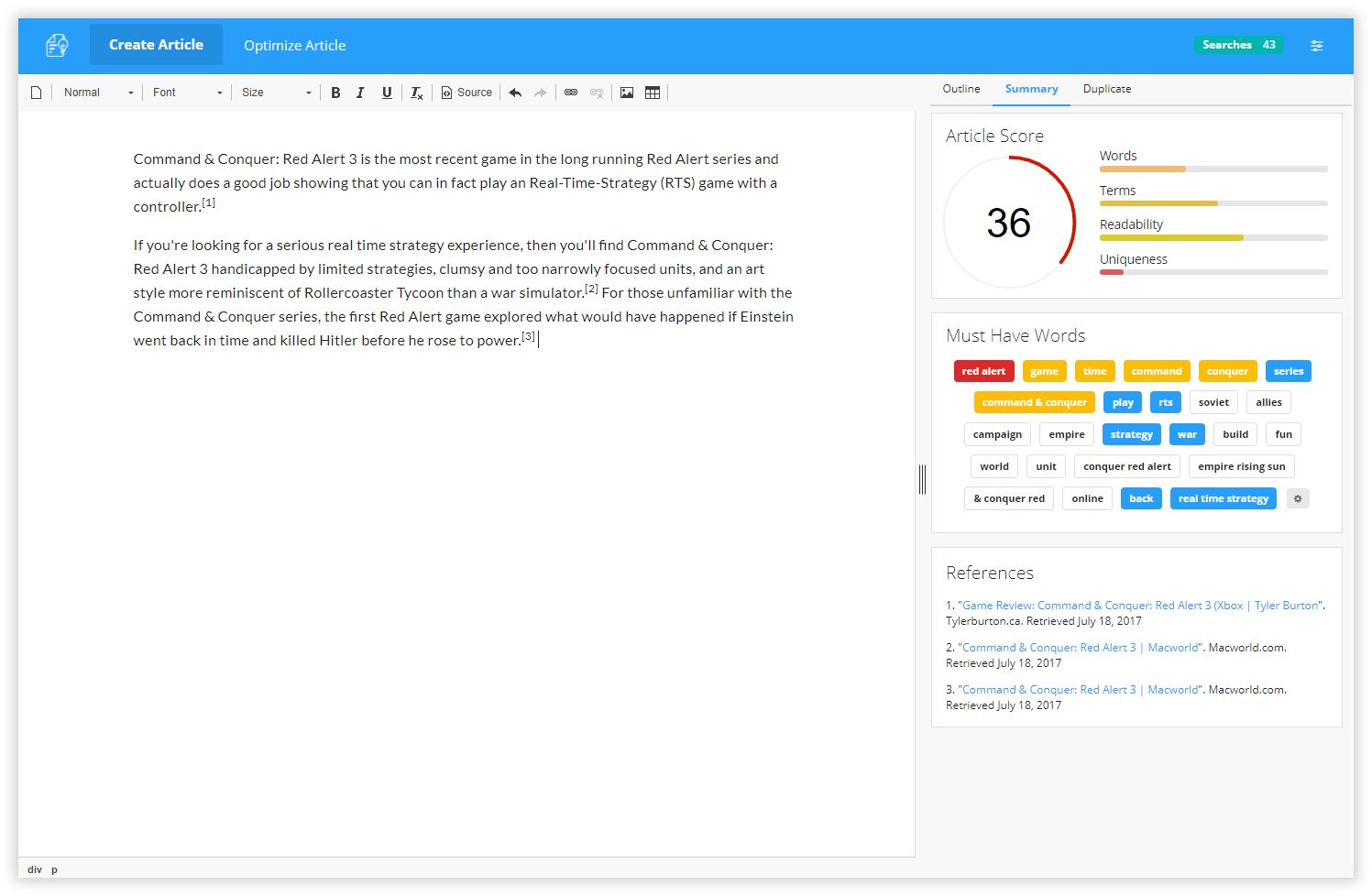
Task: Click the 'unit' keyword tag
Action: pos(1046,466)
